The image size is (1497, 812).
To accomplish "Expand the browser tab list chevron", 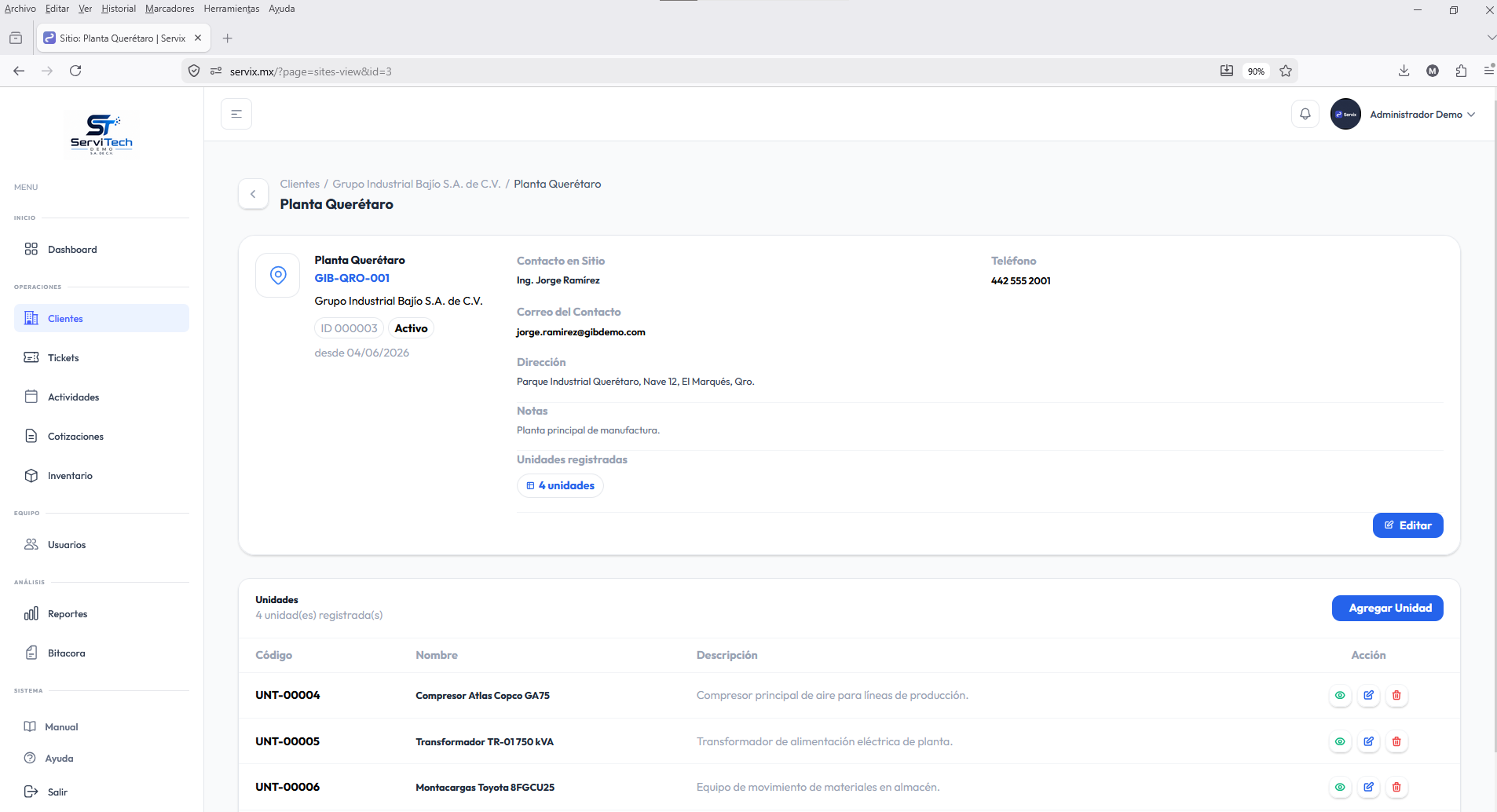I will [x=1490, y=38].
